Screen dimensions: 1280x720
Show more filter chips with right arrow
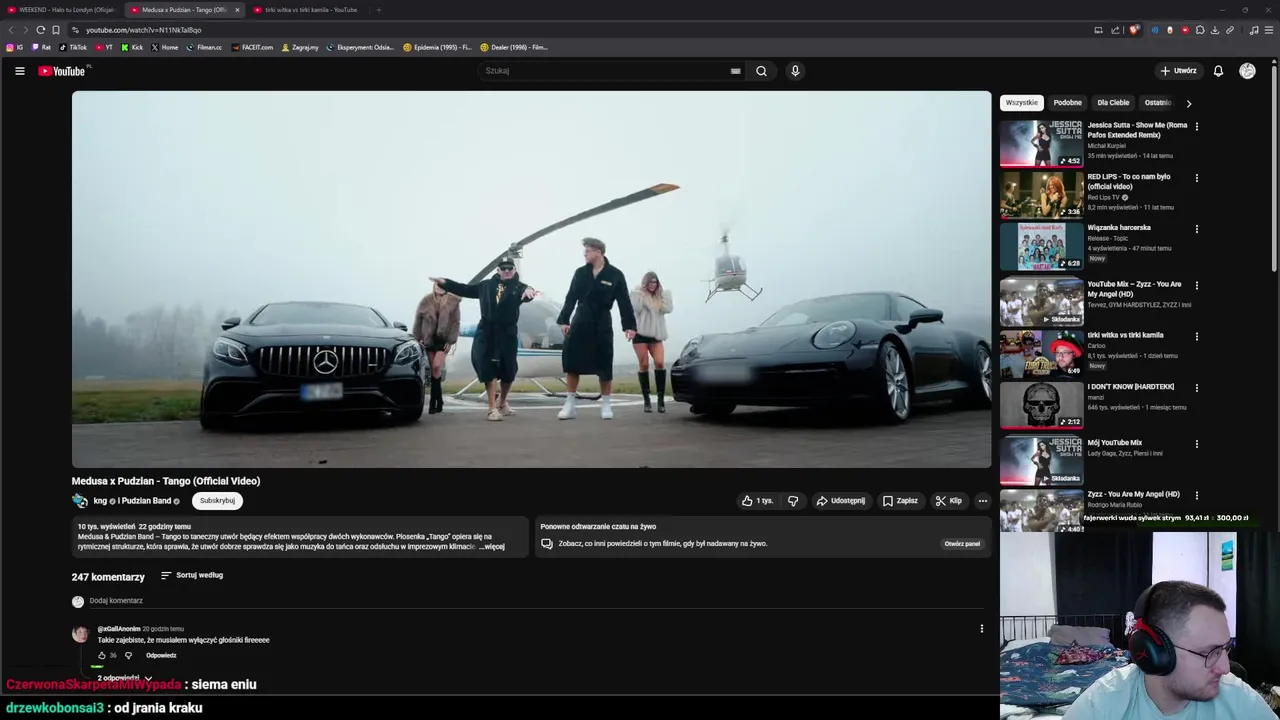coord(1188,103)
